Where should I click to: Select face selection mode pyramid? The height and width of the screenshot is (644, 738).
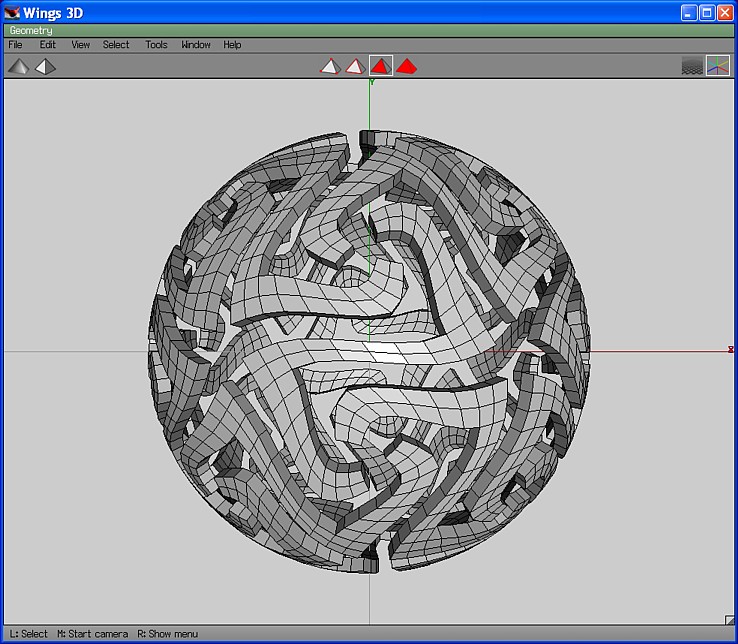click(381, 66)
